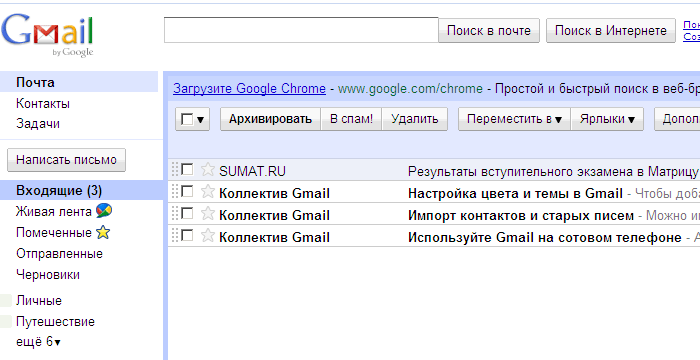Click the Buzz icon next to Живая лента
700x360 pixels.
click(x=104, y=211)
